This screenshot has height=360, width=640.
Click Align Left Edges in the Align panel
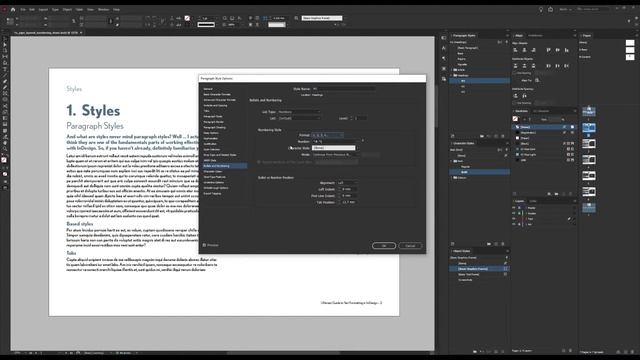pos(516,50)
